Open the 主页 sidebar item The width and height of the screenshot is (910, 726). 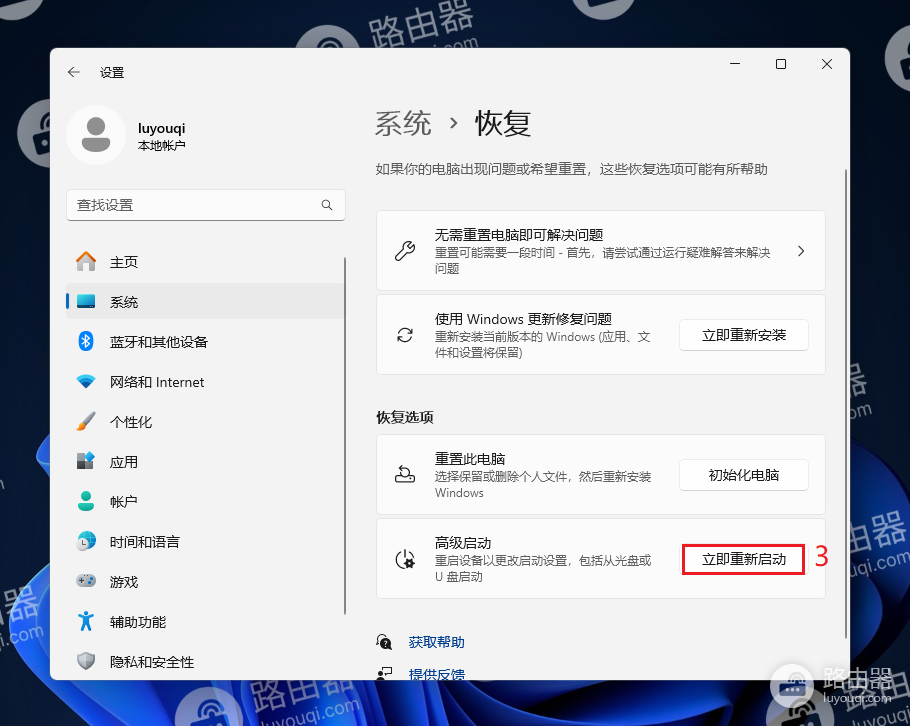(205, 262)
